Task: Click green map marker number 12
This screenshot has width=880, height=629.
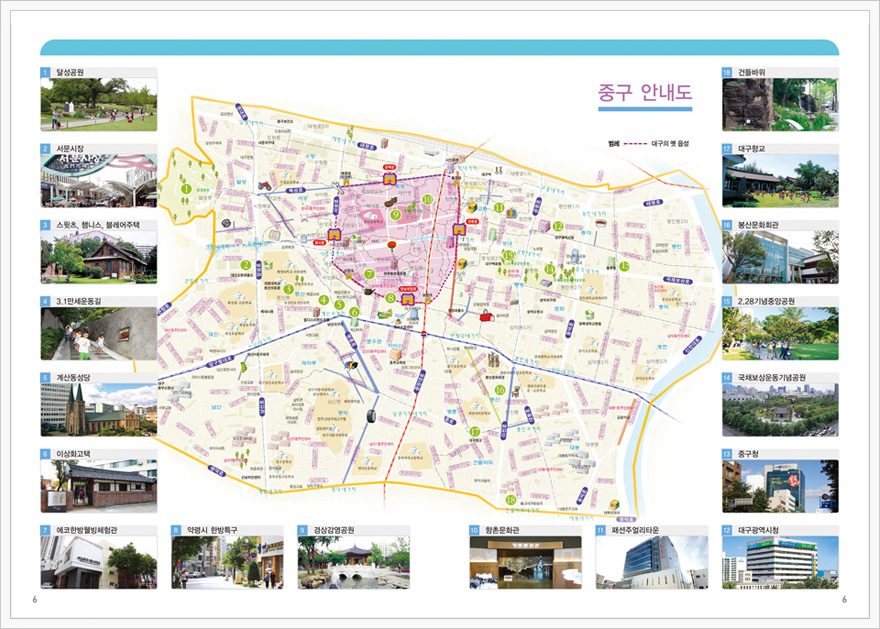Action: point(557,226)
